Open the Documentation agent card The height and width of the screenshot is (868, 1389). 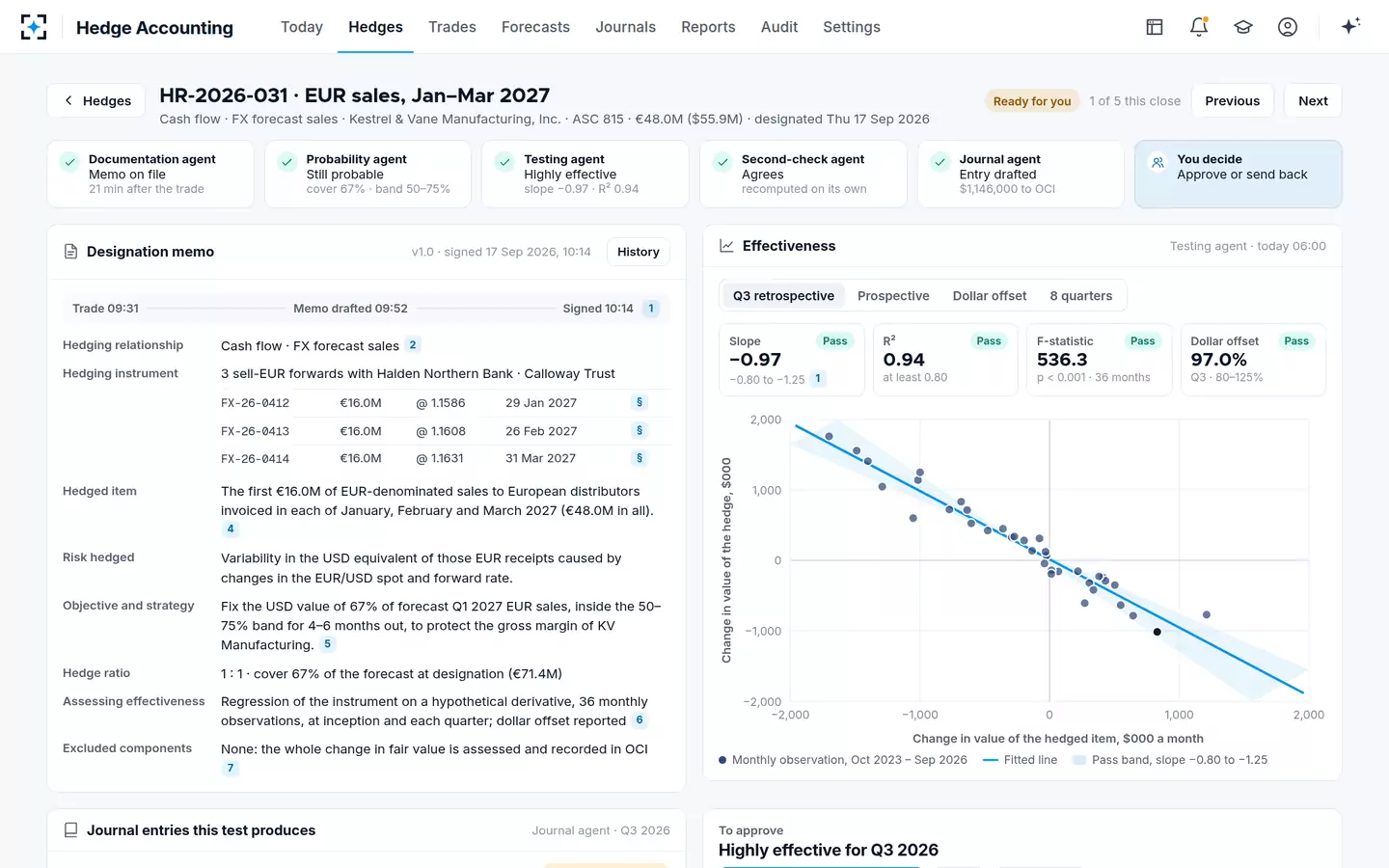150,174
